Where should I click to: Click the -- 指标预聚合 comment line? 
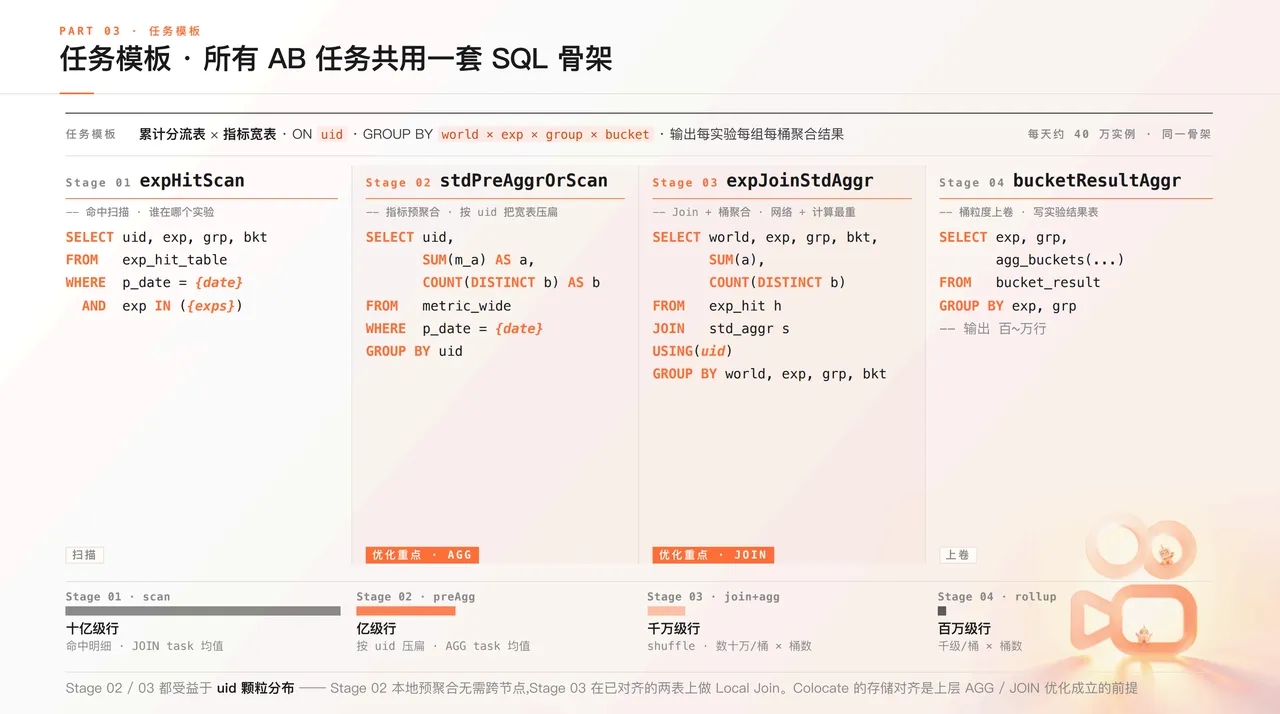pos(462,212)
